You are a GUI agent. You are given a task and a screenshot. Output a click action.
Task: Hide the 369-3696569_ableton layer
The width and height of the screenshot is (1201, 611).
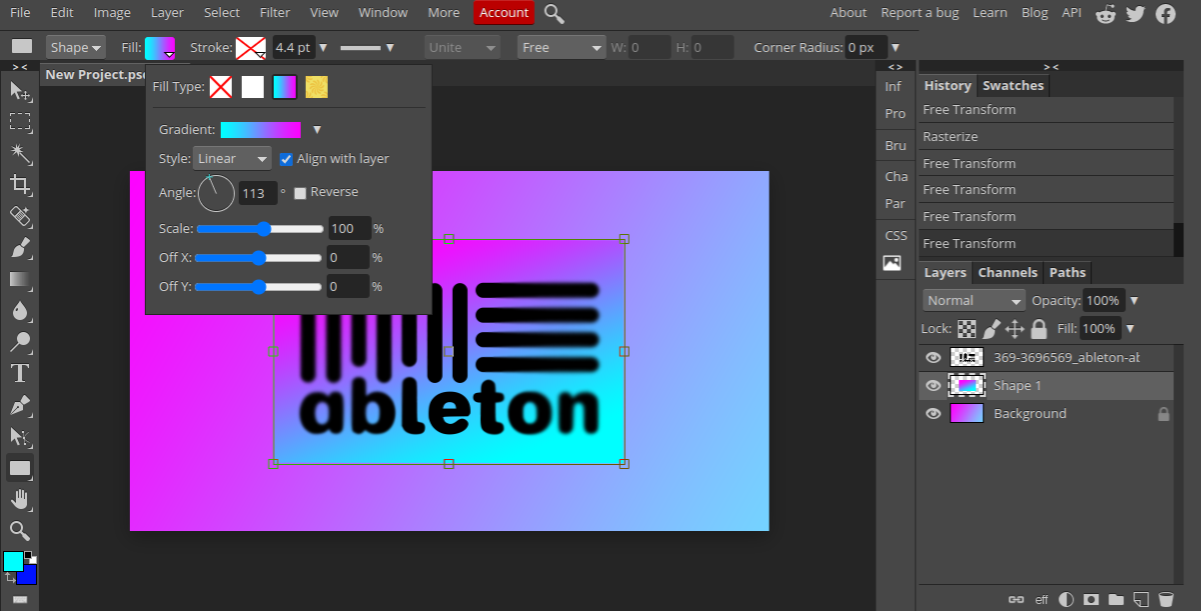pyautogui.click(x=933, y=357)
